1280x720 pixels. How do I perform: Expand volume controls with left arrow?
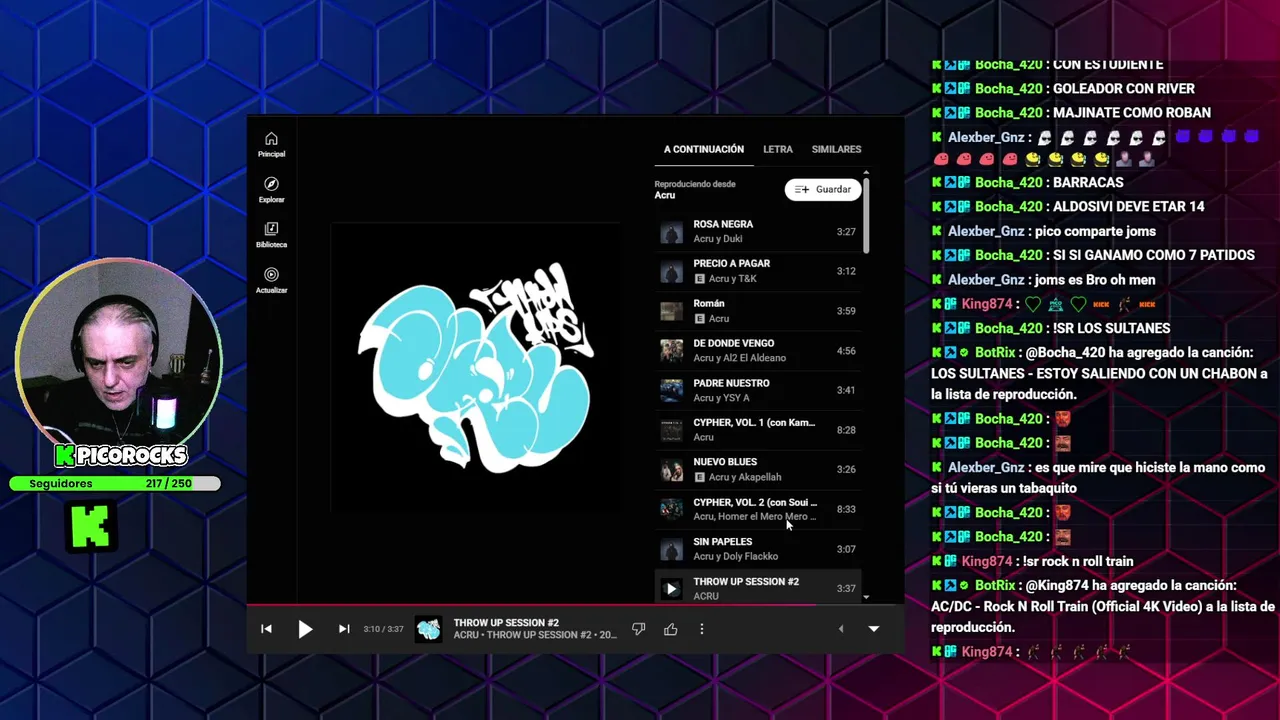[x=840, y=629]
